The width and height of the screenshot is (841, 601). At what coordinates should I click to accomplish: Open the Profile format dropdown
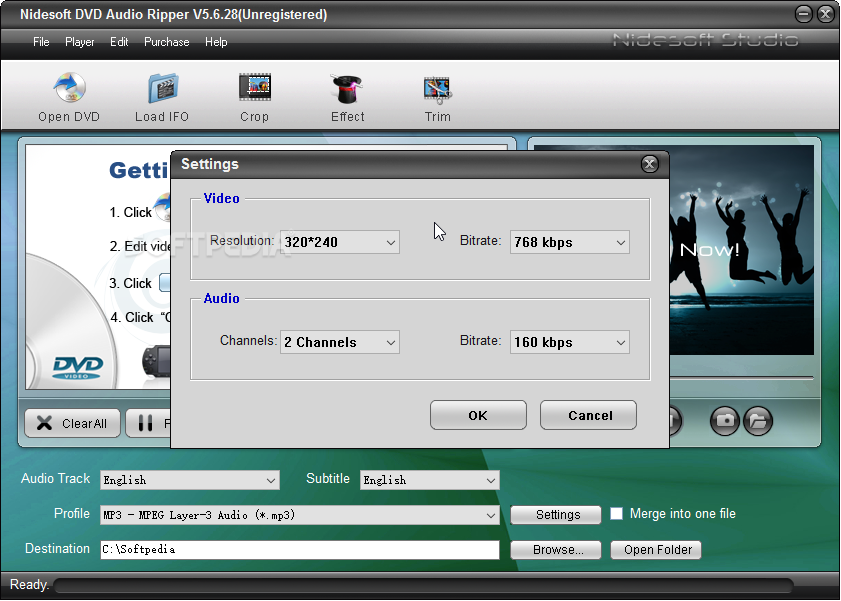[300, 515]
